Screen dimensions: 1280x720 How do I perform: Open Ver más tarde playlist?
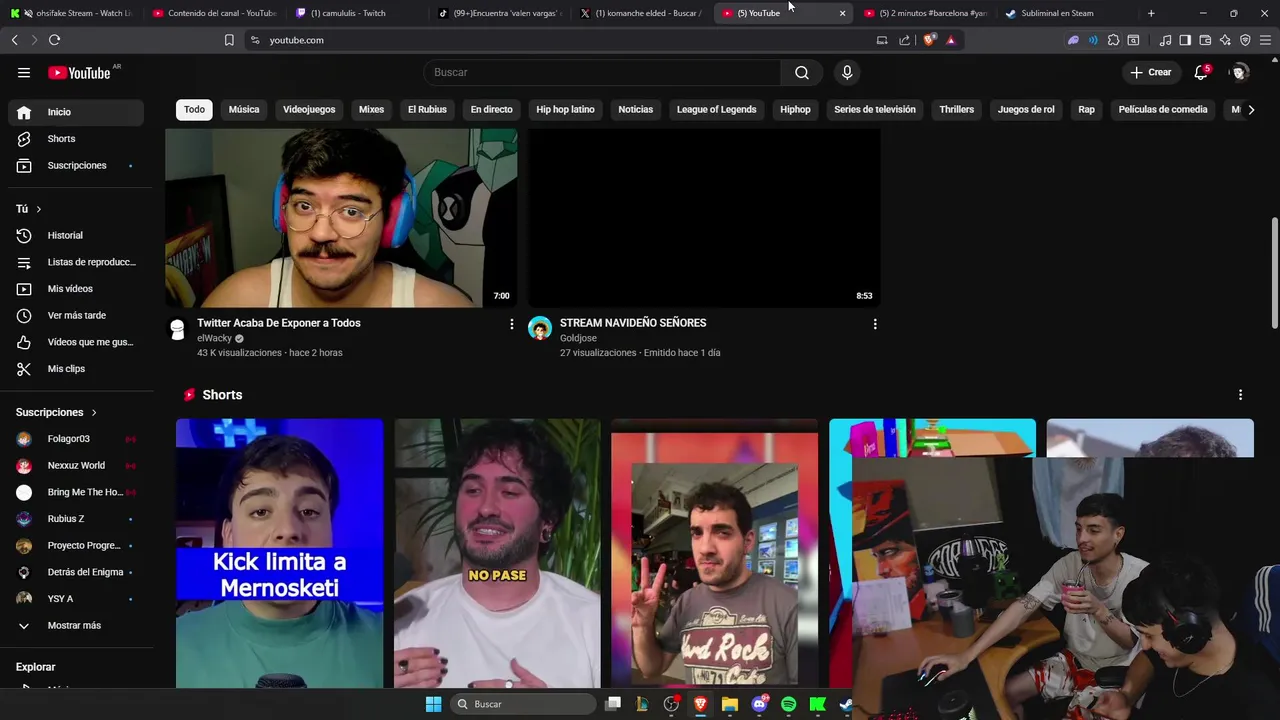coord(76,315)
